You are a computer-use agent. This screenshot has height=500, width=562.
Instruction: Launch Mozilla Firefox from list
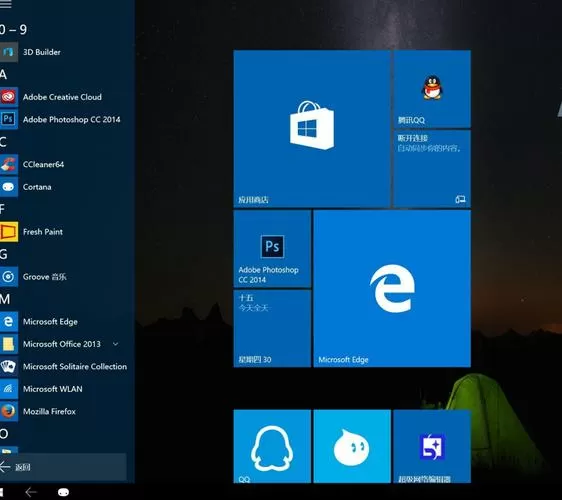(8, 411)
